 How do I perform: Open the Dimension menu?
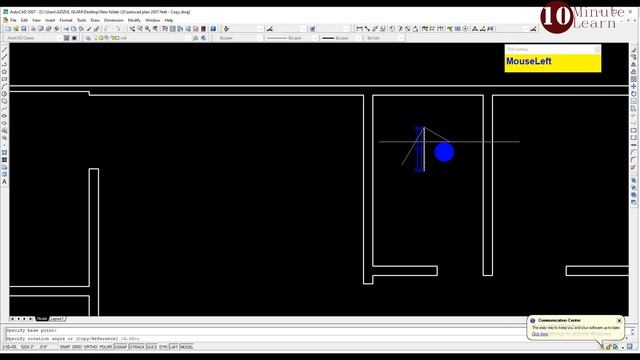[113, 20]
